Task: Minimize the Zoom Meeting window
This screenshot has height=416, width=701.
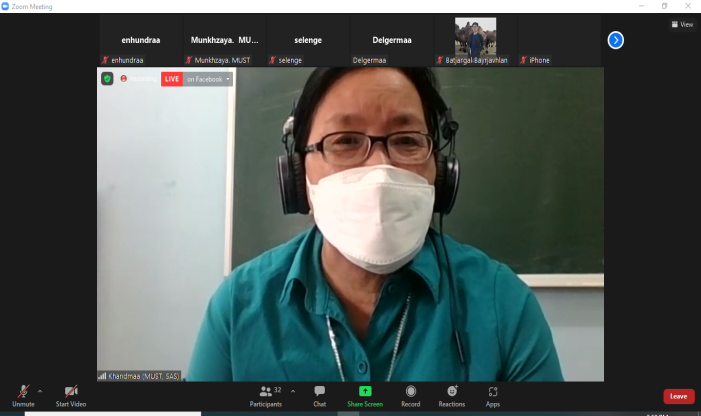Action: tap(642, 6)
